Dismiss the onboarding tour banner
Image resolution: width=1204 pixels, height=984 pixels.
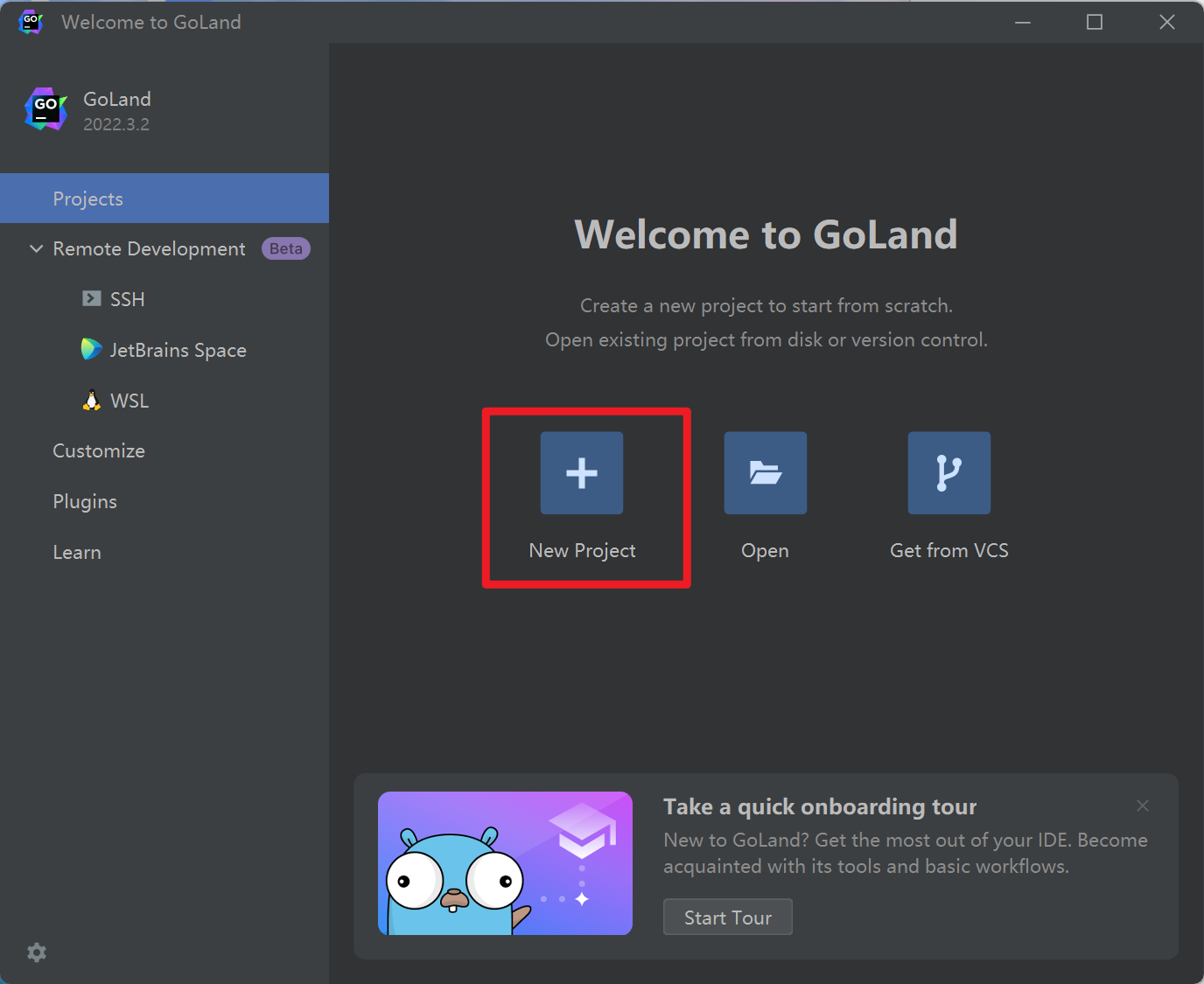1143,806
